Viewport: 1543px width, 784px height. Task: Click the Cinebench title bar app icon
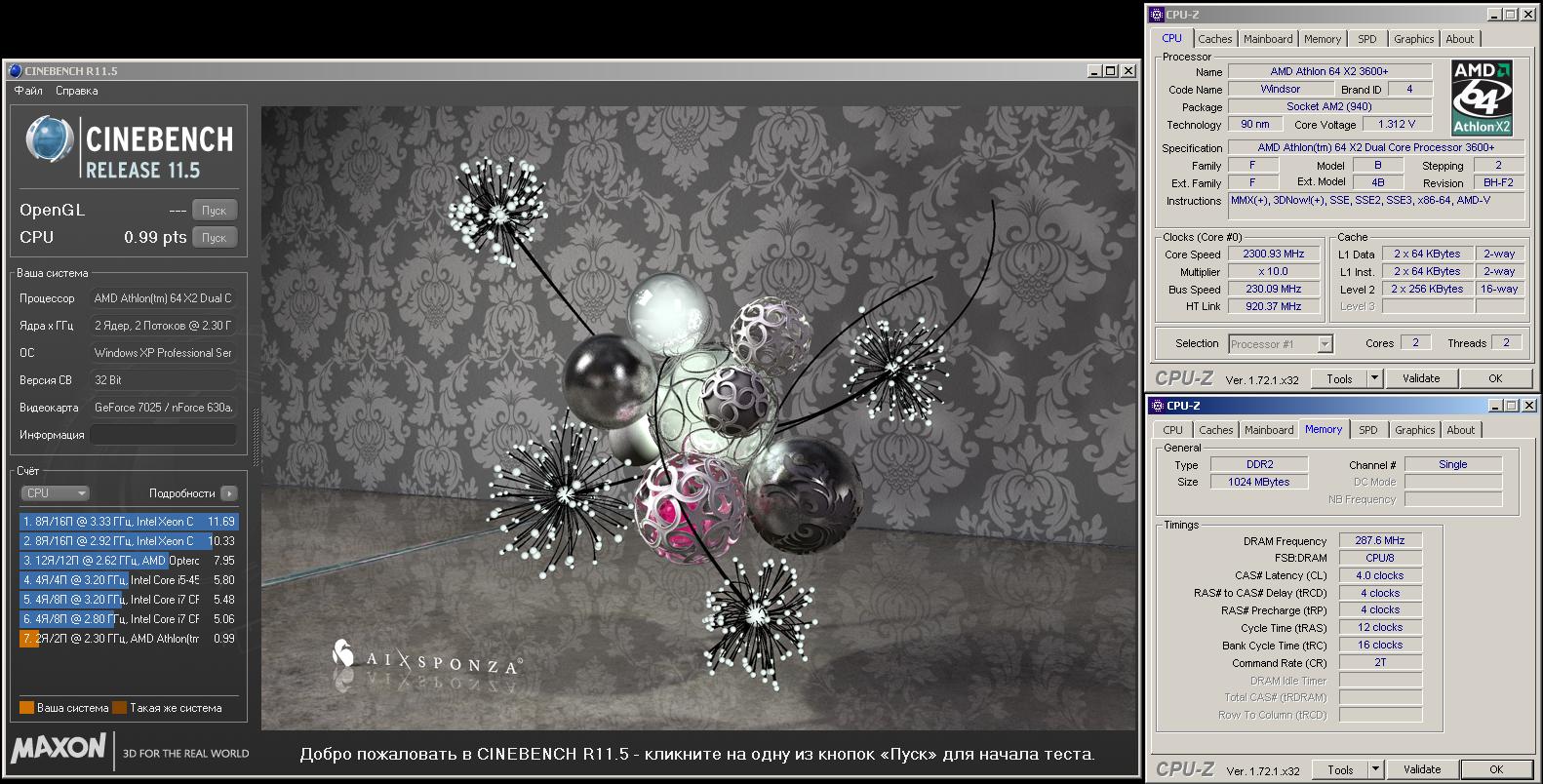(x=15, y=71)
